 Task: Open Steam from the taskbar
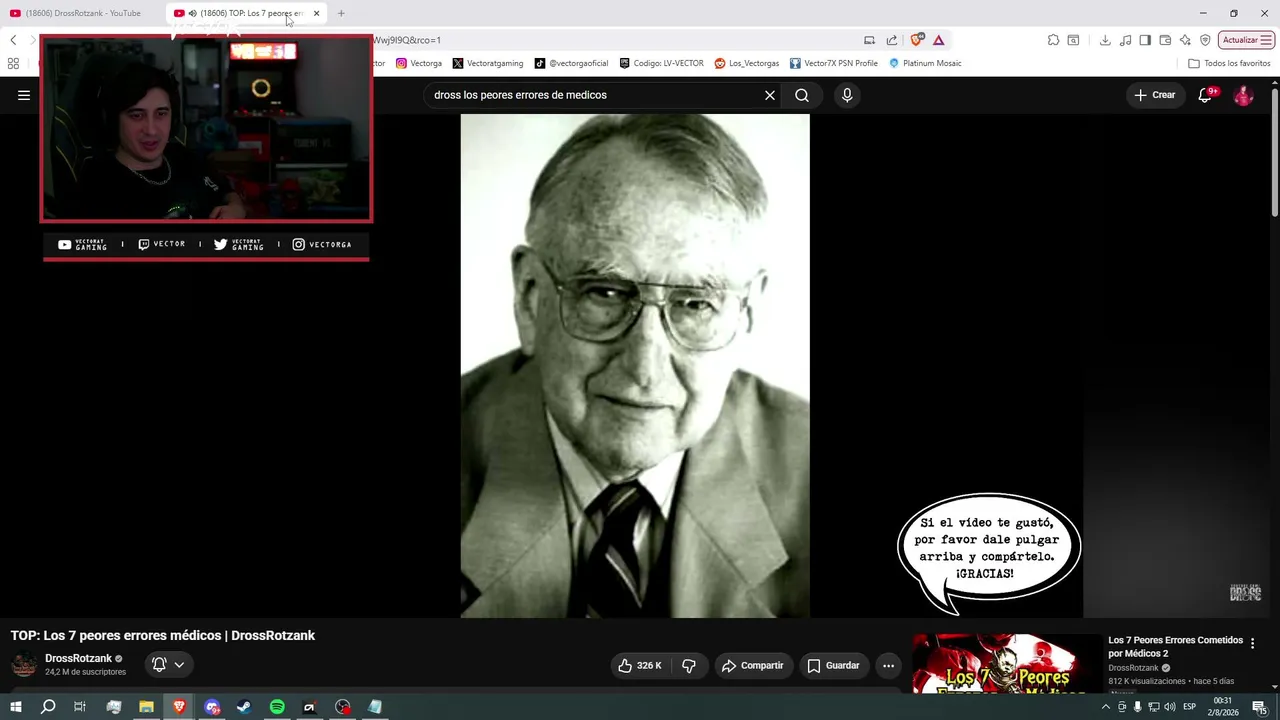[x=244, y=707]
